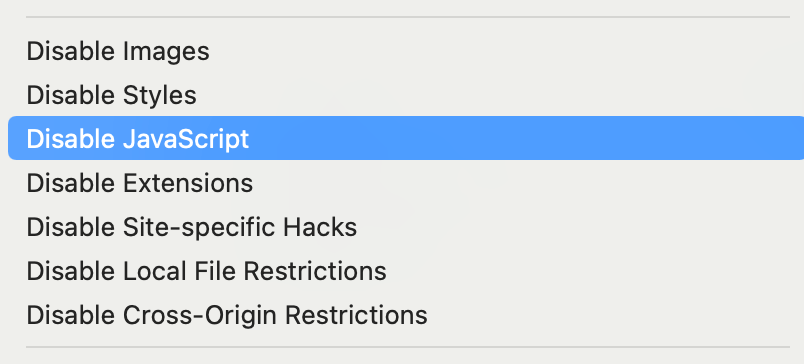This screenshot has height=364, width=804.
Task: Pick the last entry, Disable Cross-Origin Restrictions
Action: [406, 315]
